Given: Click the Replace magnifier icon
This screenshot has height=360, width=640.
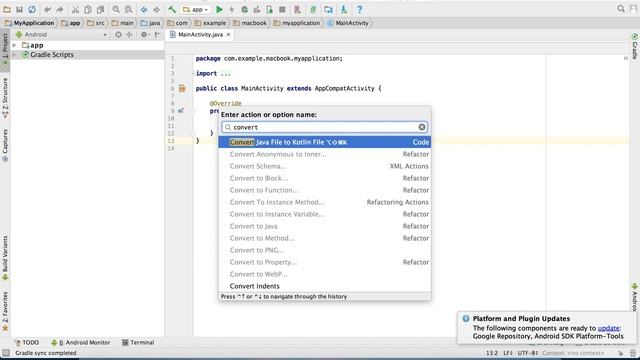Looking at the screenshot, I should (x=129, y=9).
